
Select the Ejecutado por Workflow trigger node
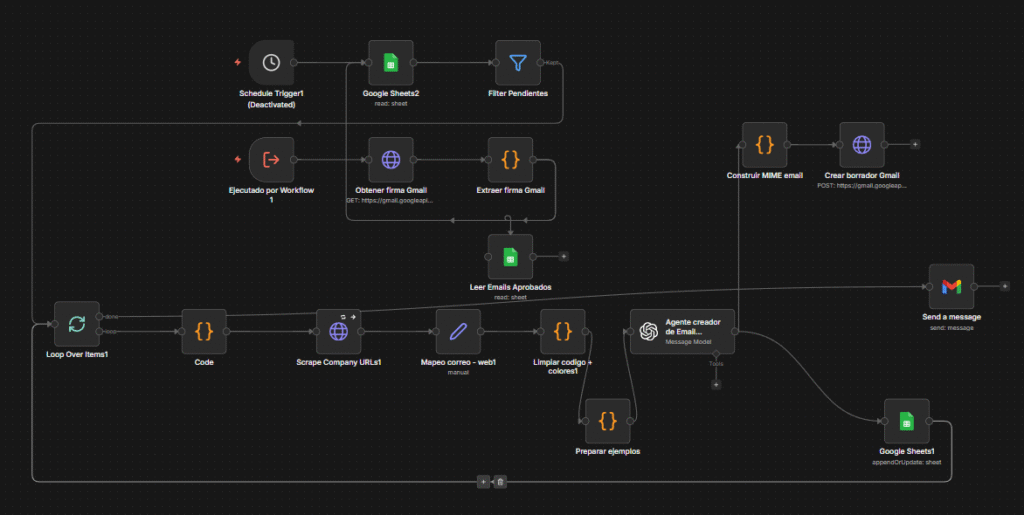[271, 159]
